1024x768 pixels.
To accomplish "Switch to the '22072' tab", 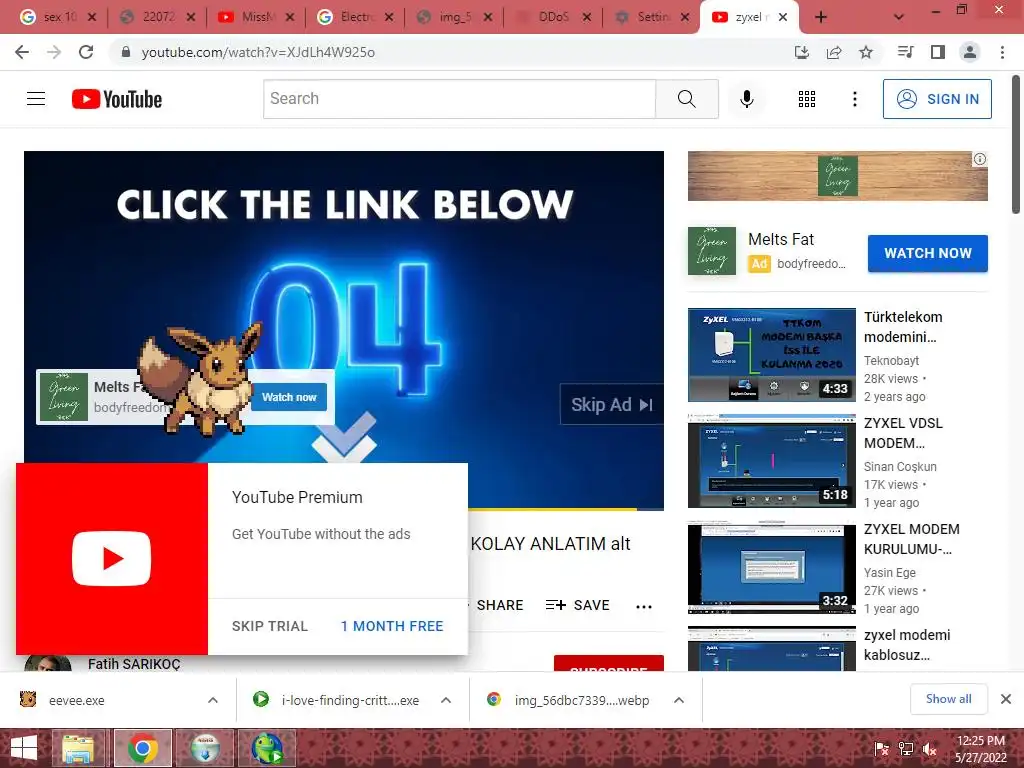I will coord(157,17).
